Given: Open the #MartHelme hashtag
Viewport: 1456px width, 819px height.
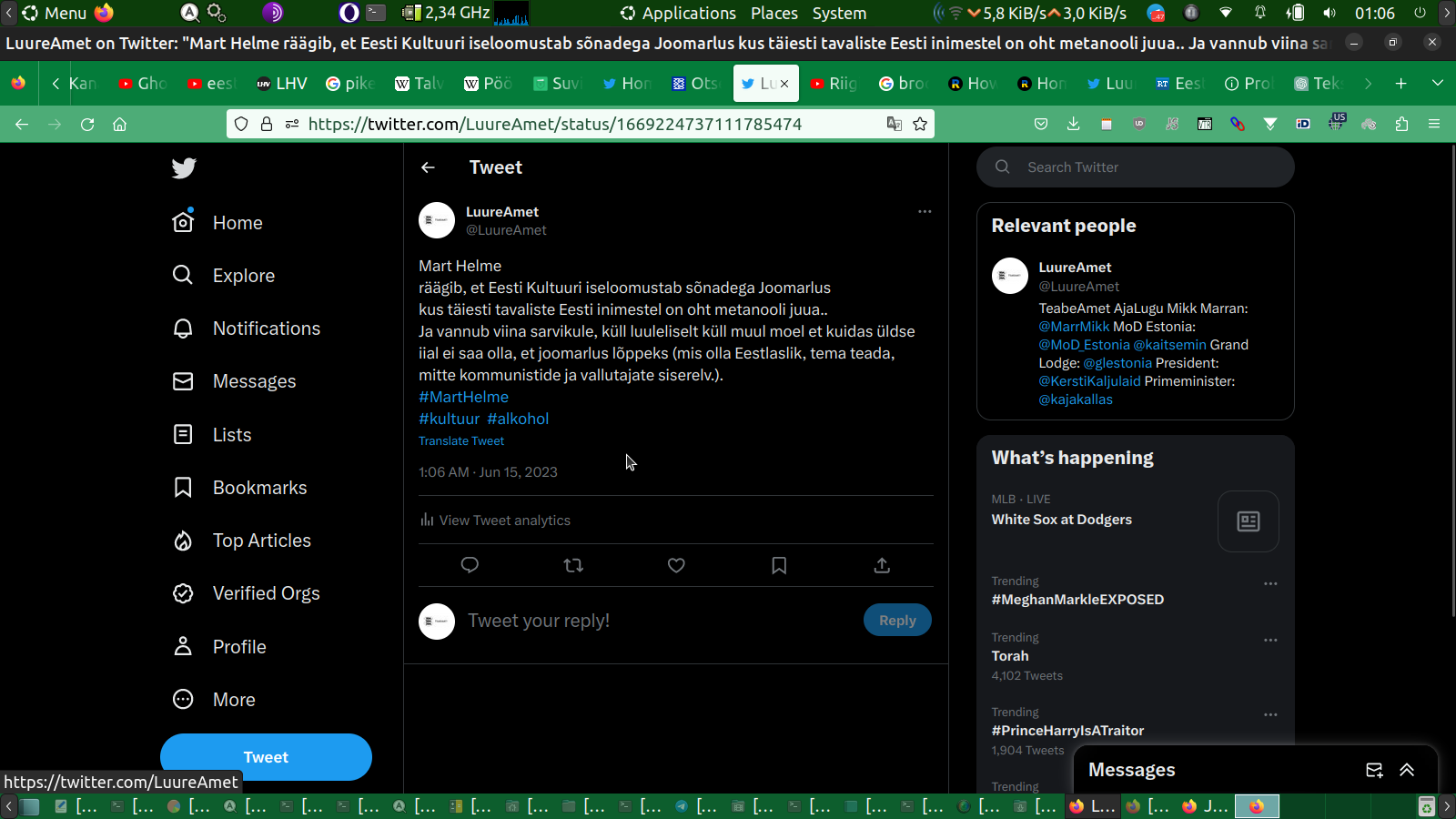Looking at the screenshot, I should [463, 397].
